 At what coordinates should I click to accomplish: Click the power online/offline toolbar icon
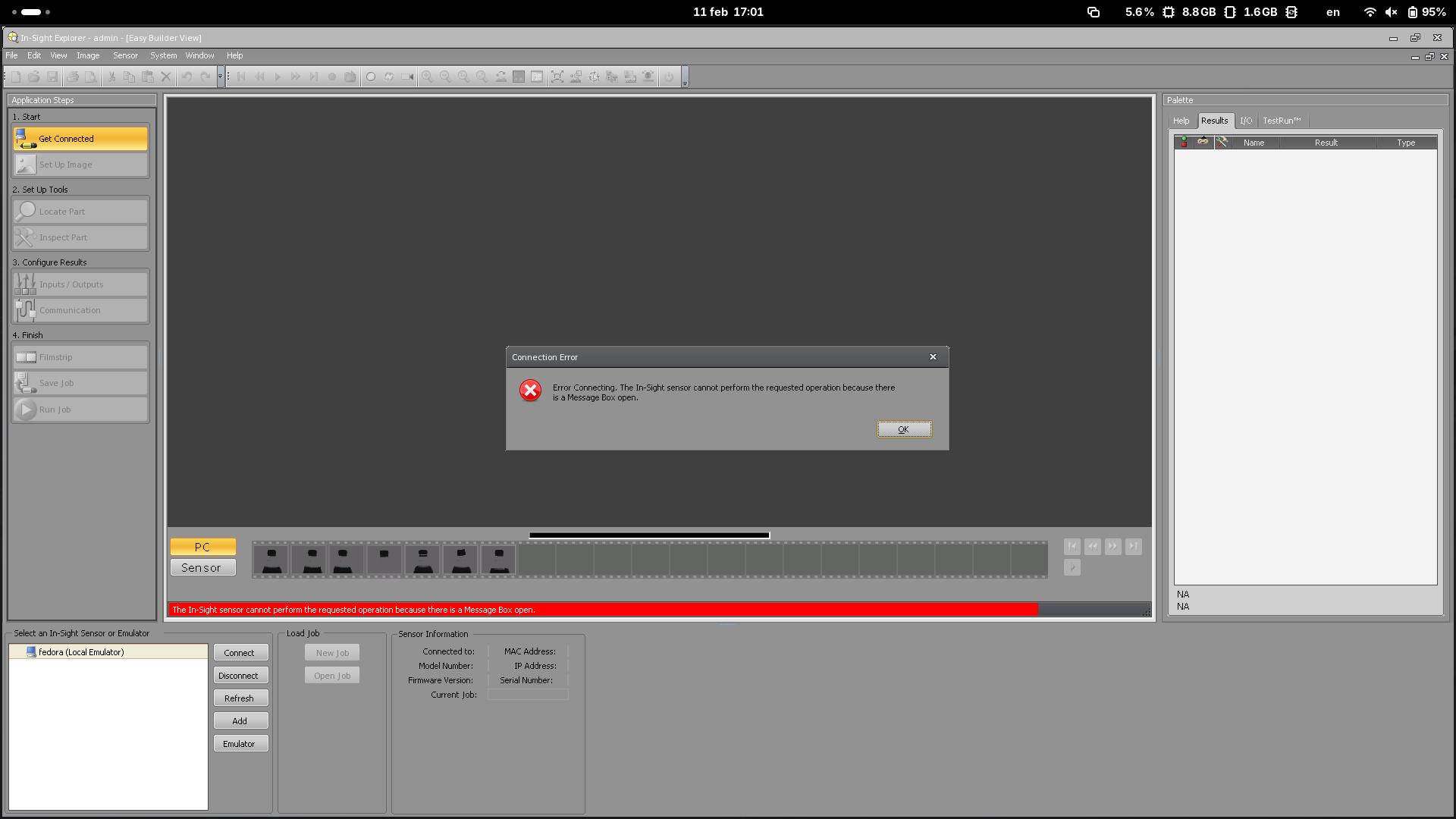tap(669, 77)
